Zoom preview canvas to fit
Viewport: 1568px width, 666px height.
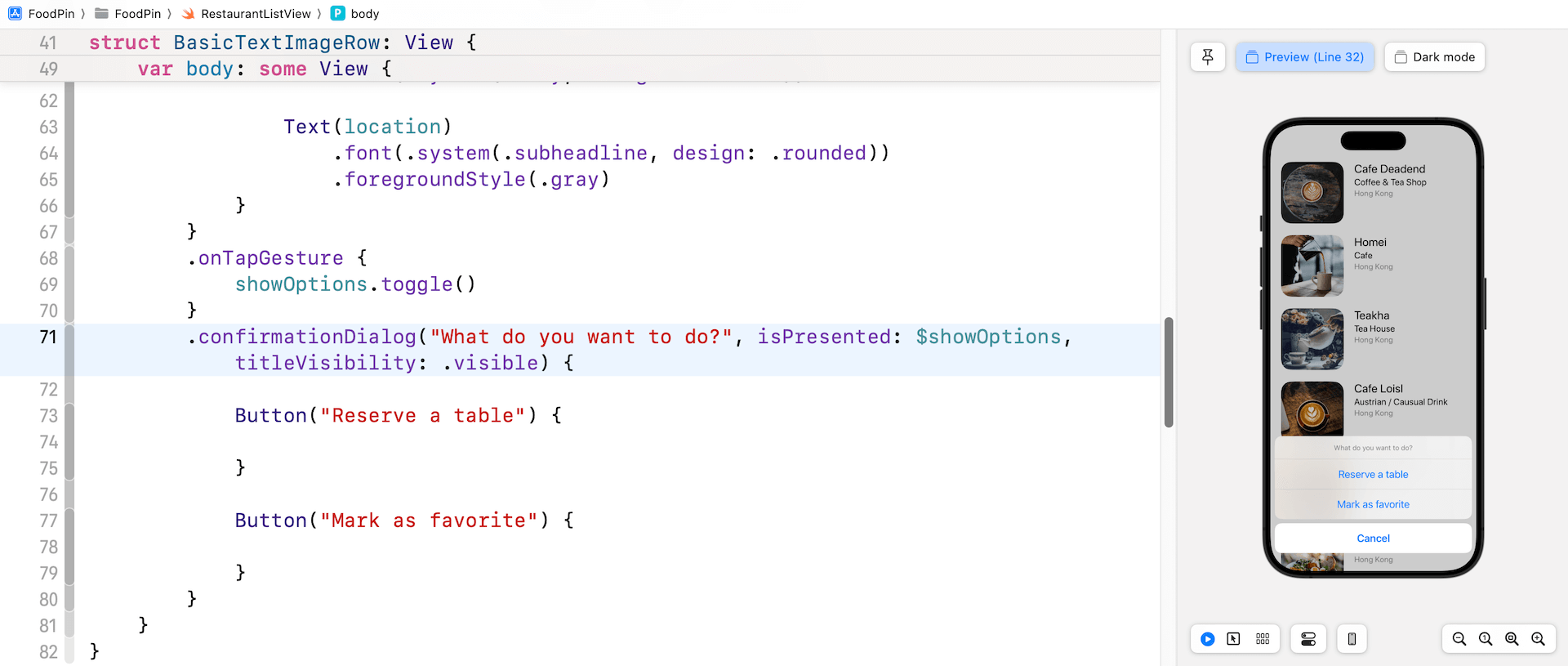point(1512,639)
